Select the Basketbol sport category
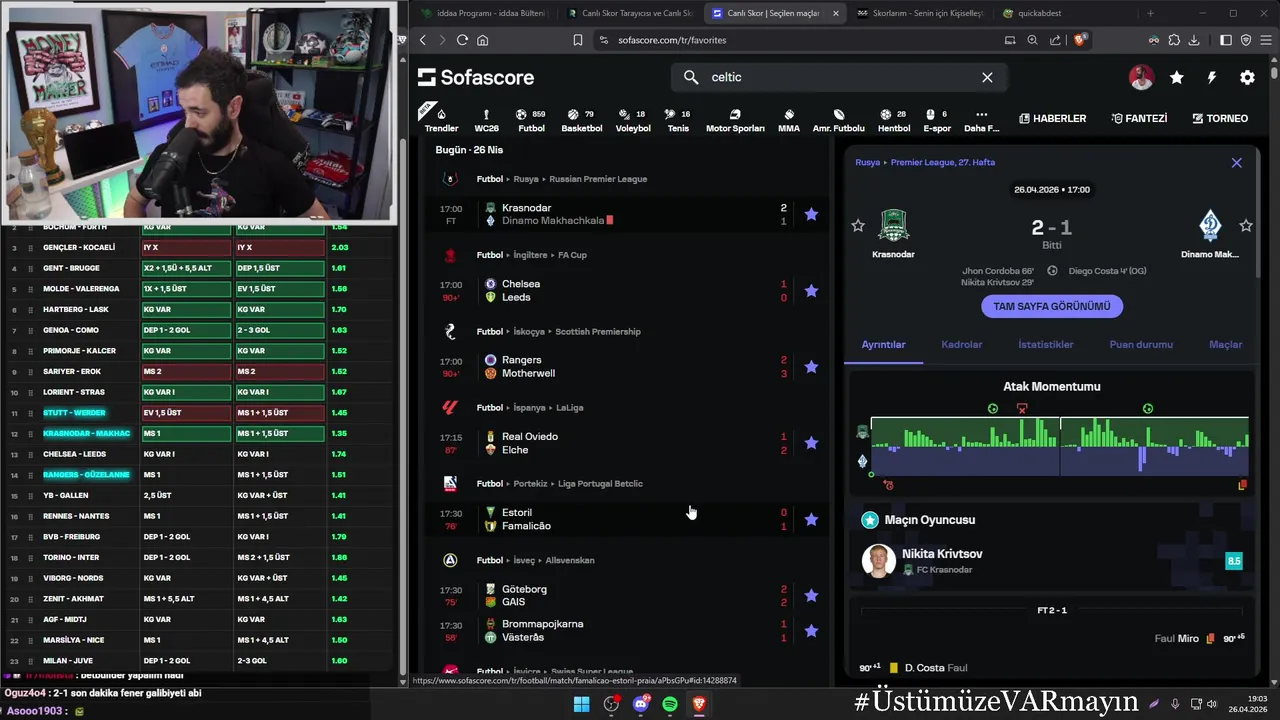Screen dimensions: 1280x720 tap(581, 119)
